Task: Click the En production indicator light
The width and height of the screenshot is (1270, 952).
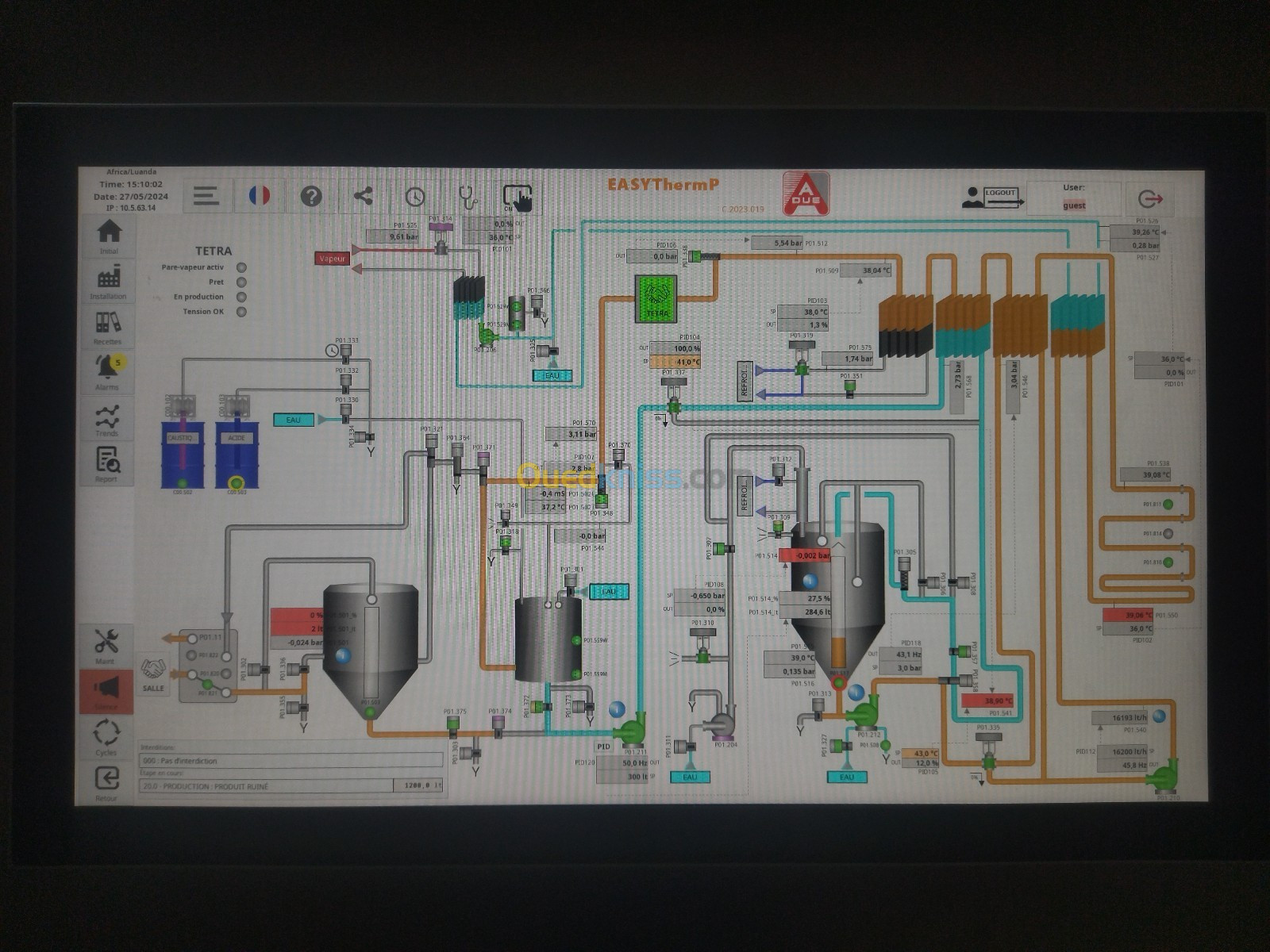Action: 241,297
